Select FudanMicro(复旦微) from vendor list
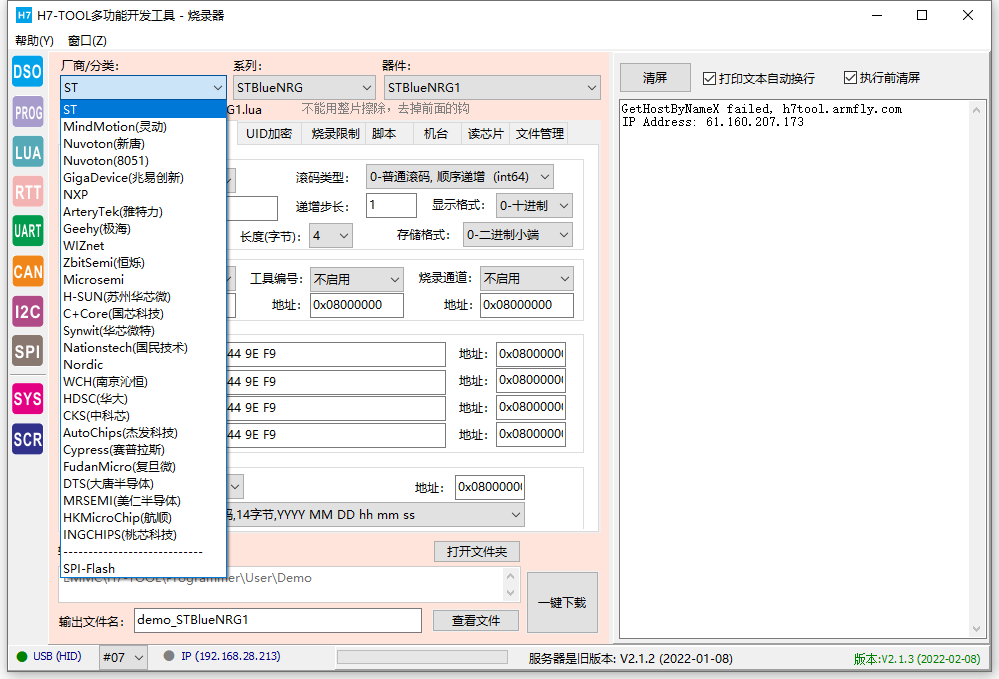This screenshot has height=679, width=999. coord(144,467)
